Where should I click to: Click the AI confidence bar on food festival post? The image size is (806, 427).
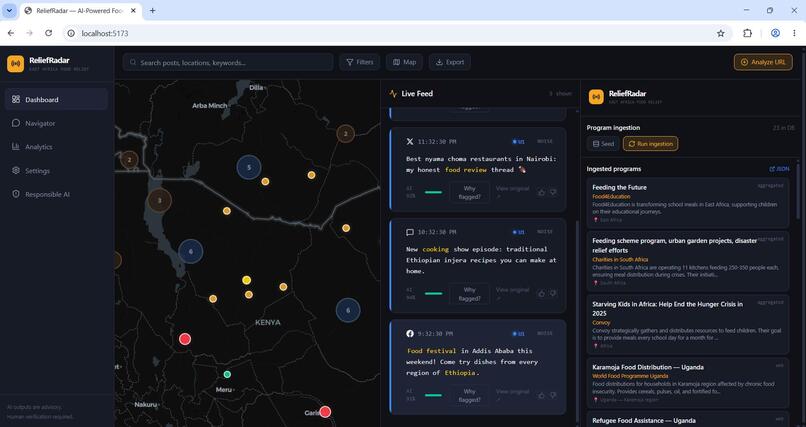[433, 395]
